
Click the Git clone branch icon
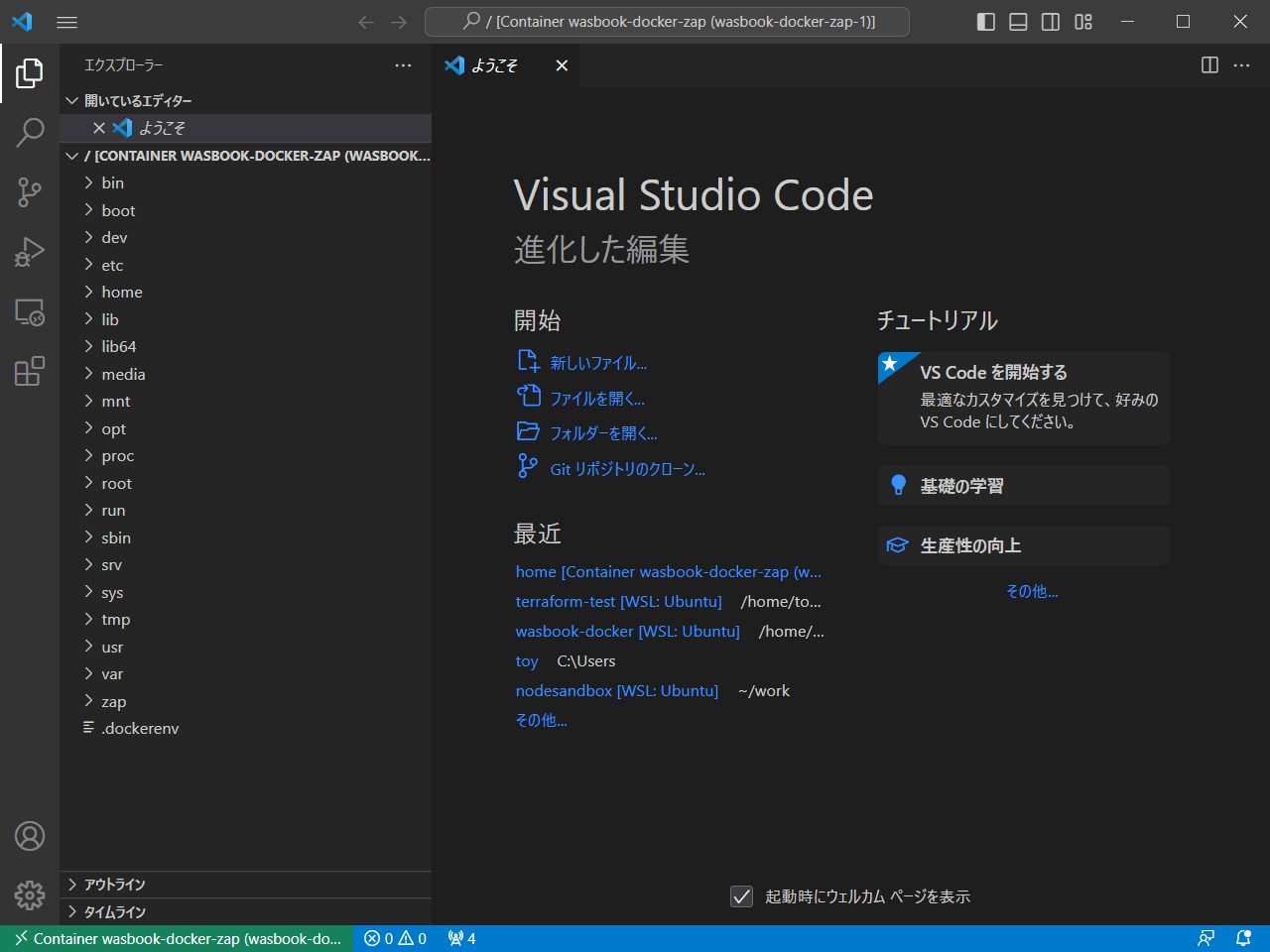pyautogui.click(x=528, y=467)
